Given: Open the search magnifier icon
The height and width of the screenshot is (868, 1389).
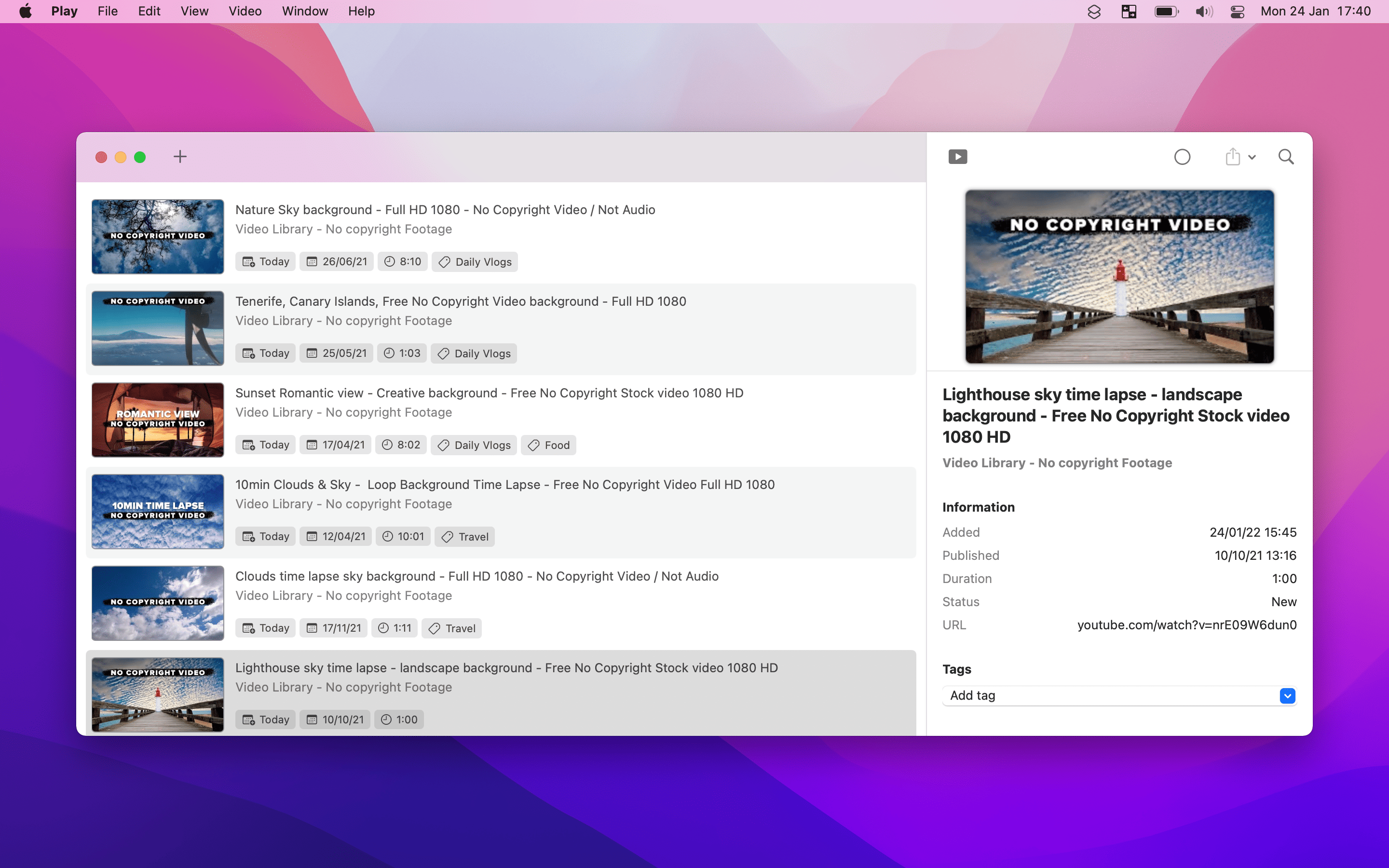Looking at the screenshot, I should (1286, 157).
